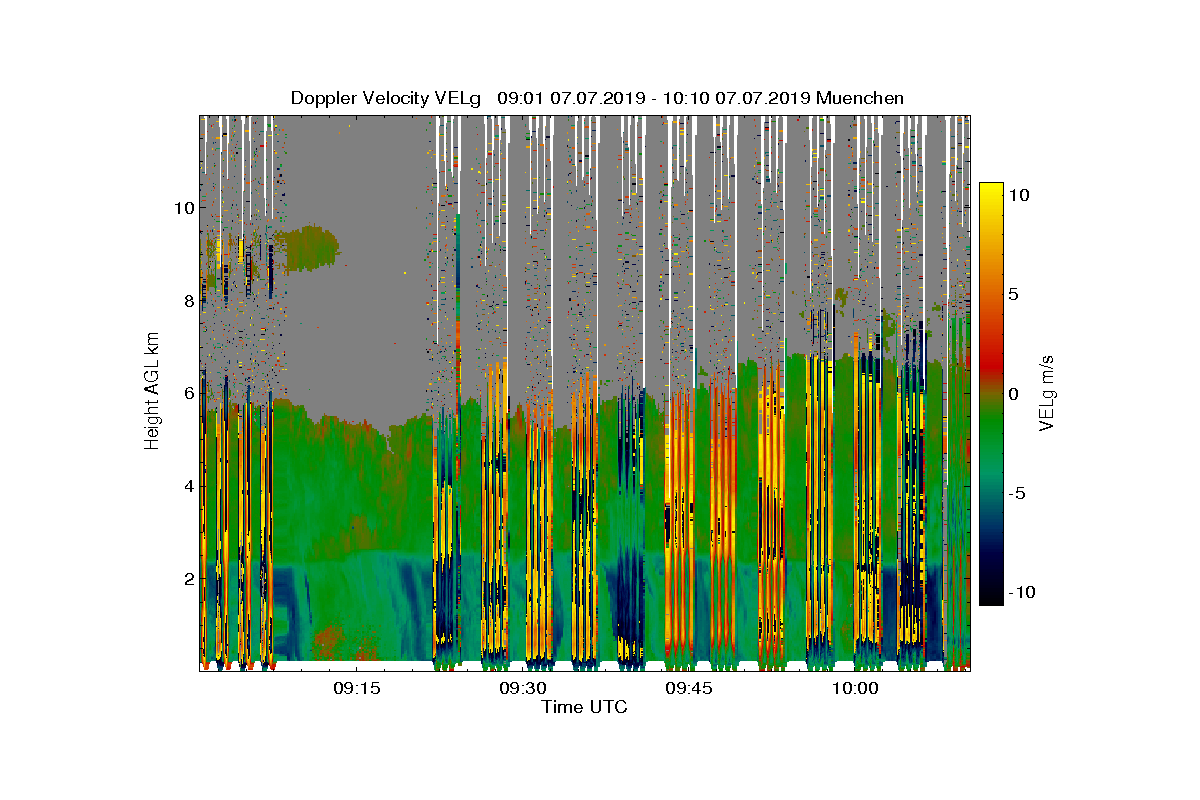Click the 'Height AGL km' axis label

click(x=152, y=390)
